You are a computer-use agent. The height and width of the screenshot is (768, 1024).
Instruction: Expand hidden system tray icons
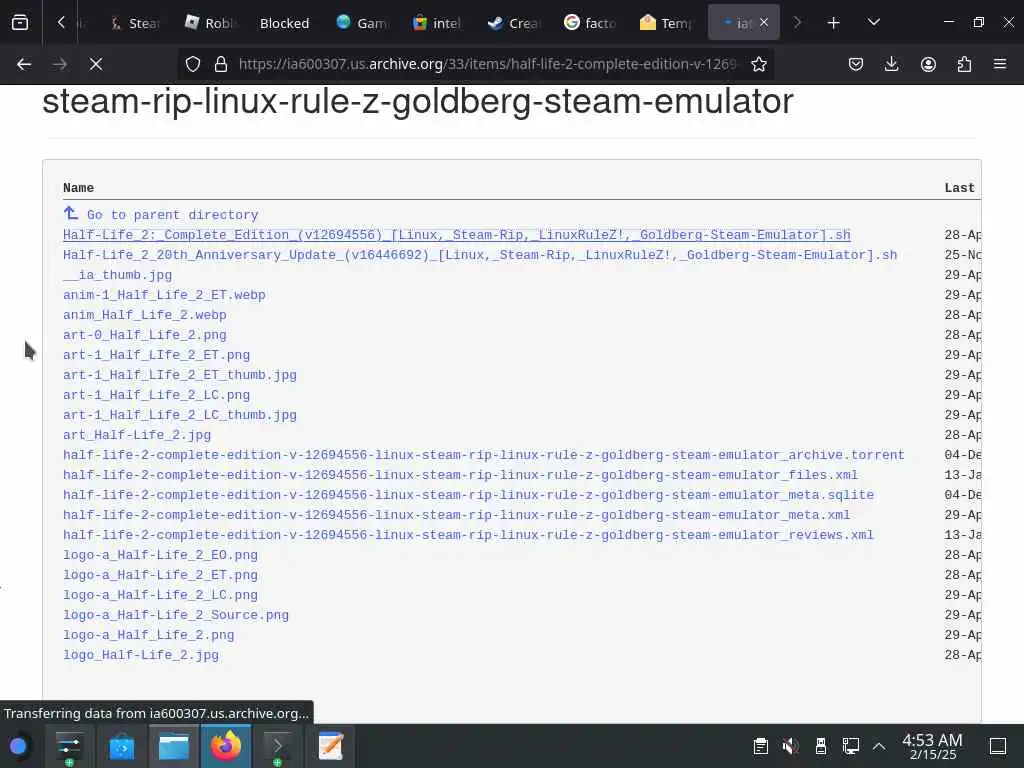(879, 746)
